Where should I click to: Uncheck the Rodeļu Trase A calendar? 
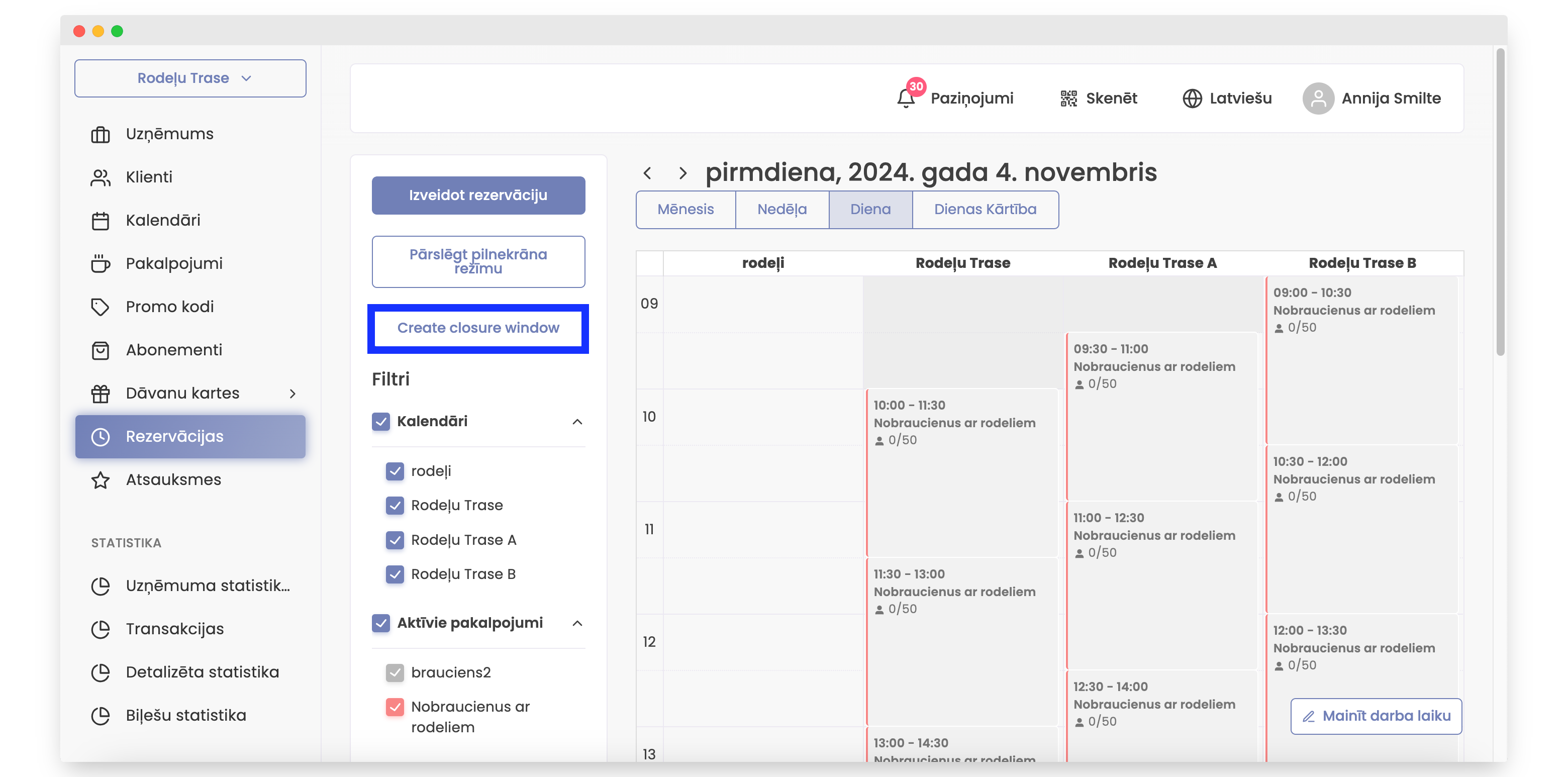tap(395, 539)
